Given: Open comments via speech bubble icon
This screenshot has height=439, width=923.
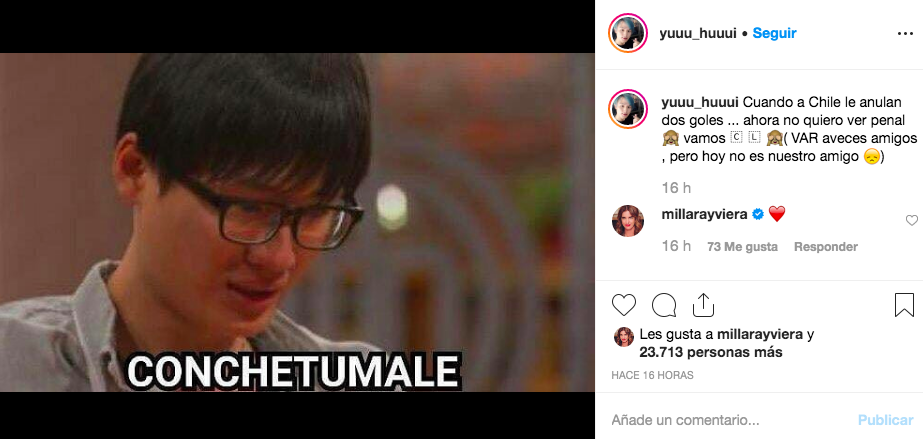Looking at the screenshot, I should tap(663, 305).
